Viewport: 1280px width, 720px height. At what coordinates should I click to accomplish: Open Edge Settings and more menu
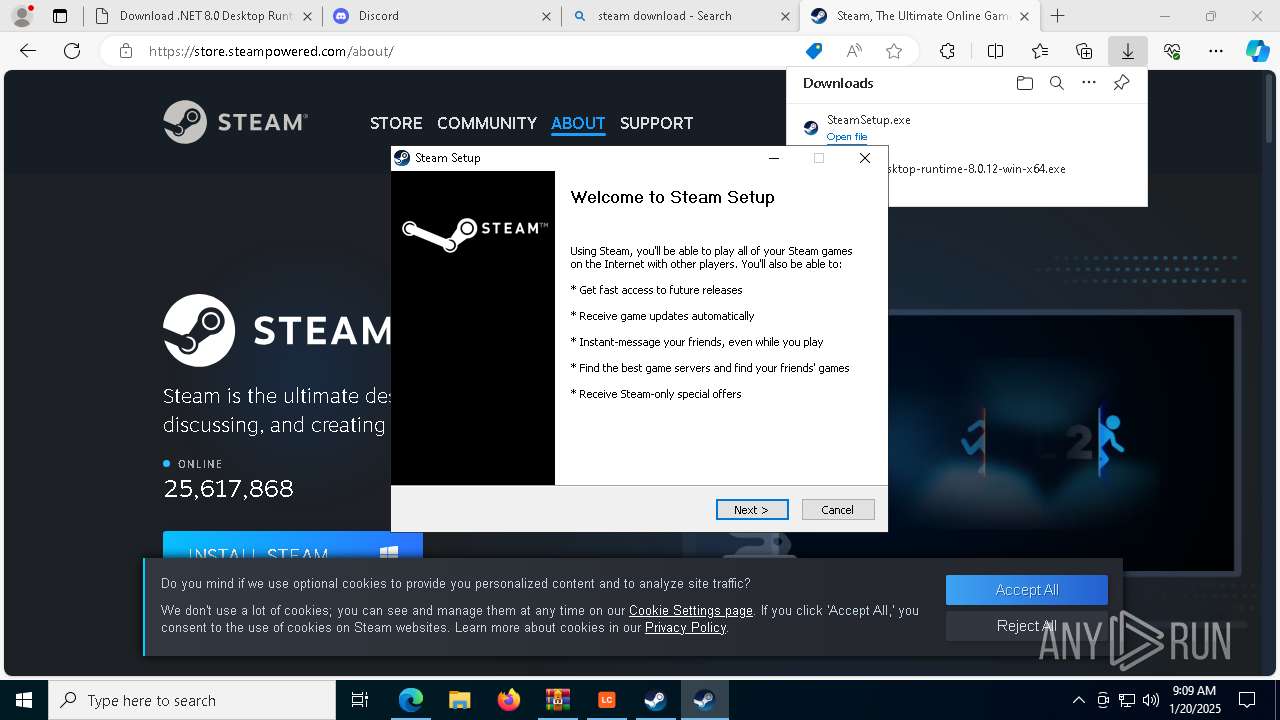pyautogui.click(x=1216, y=51)
